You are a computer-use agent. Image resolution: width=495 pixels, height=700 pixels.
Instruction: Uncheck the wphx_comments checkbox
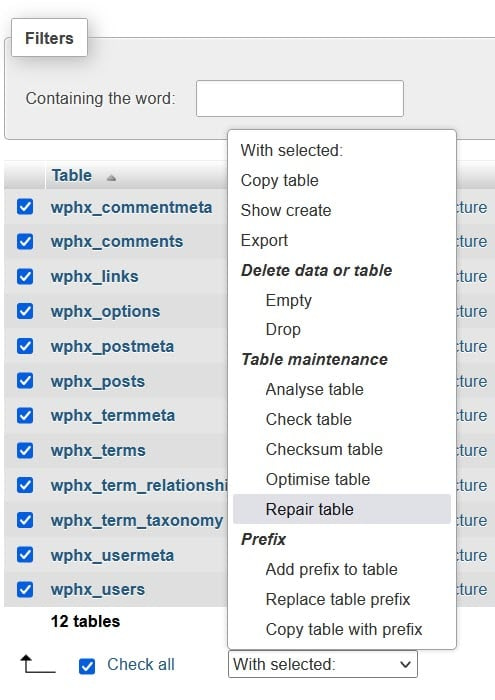(25, 242)
